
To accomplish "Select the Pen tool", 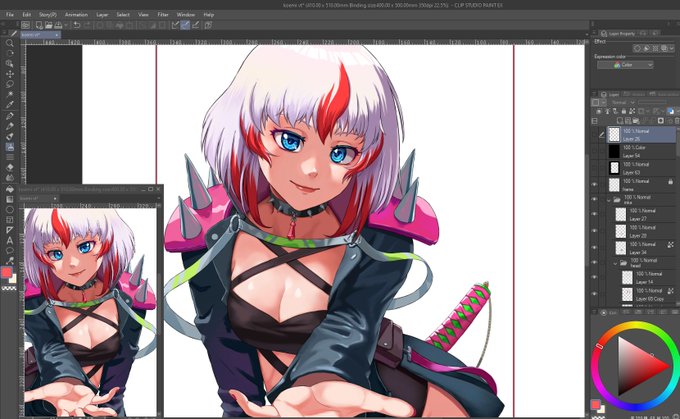I will pyautogui.click(x=10, y=116).
